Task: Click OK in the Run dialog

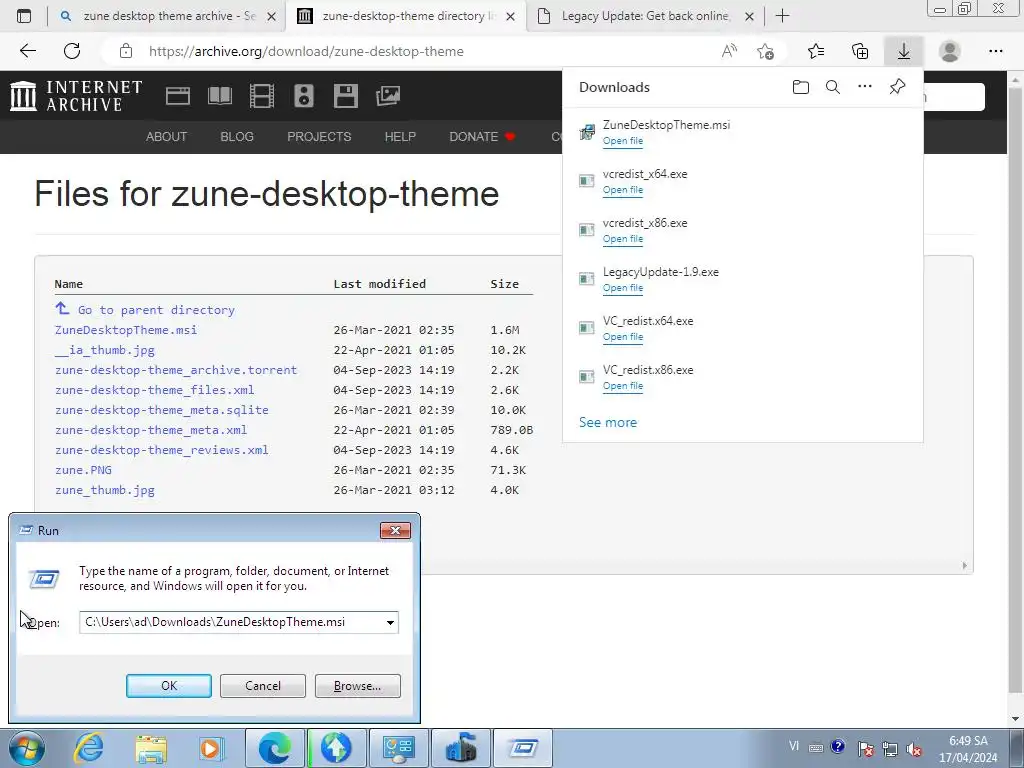Action: (x=168, y=686)
